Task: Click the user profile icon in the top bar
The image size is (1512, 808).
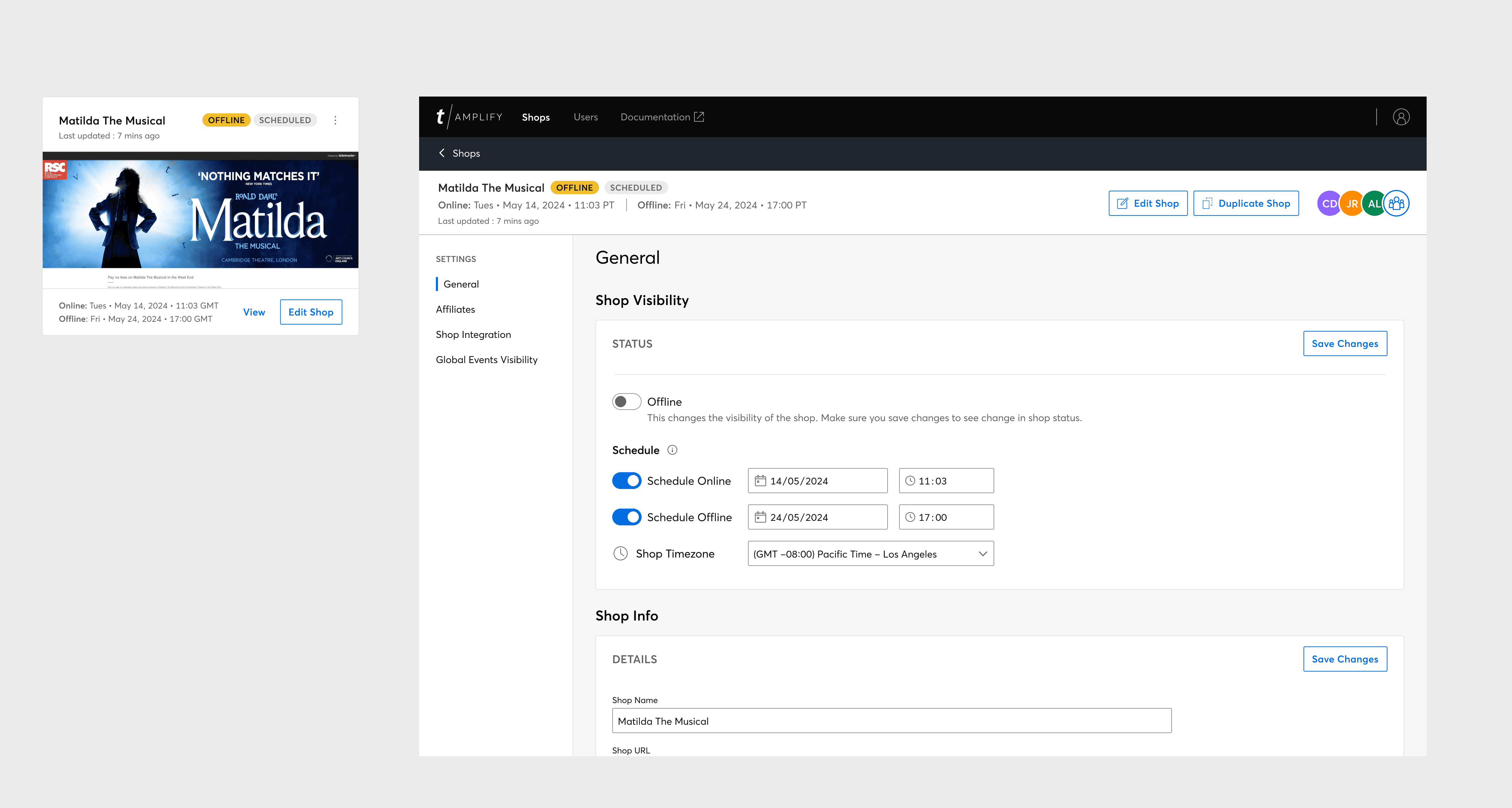Action: point(1401,117)
